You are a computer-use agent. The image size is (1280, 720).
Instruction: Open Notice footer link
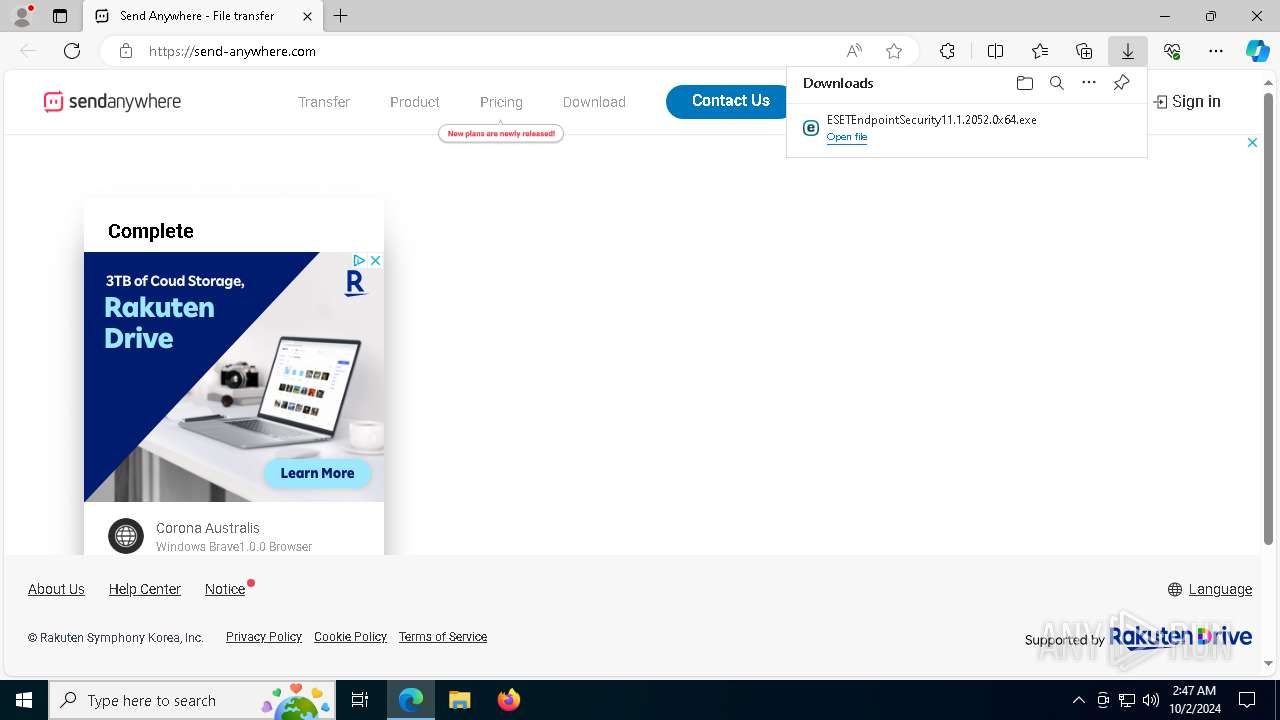point(225,589)
